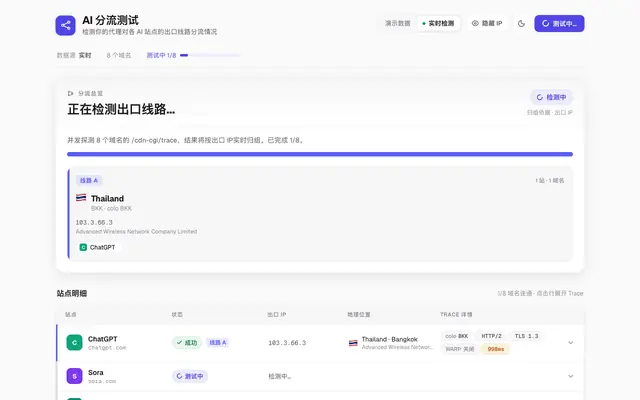640x400 pixels.
Task: Switch to 实时检测 mode
Action: click(438, 23)
